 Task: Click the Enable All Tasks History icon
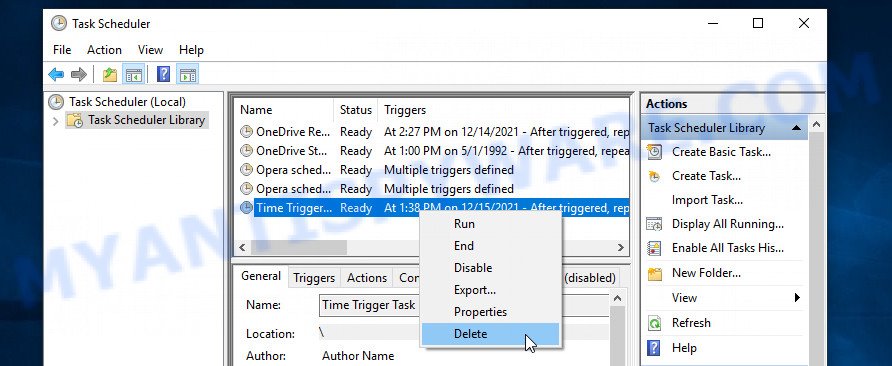pyautogui.click(x=655, y=248)
